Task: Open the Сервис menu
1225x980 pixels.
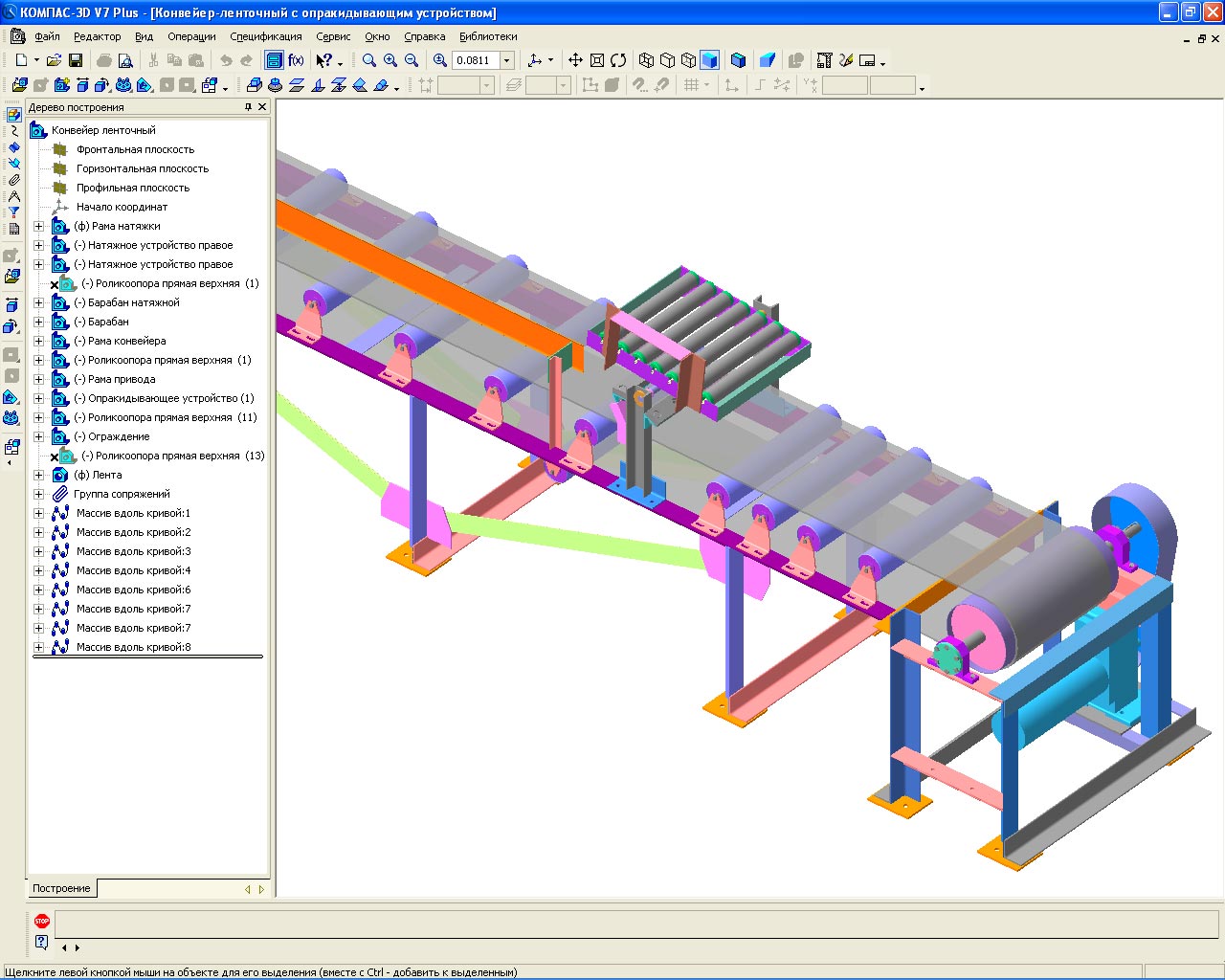Action: tap(333, 36)
